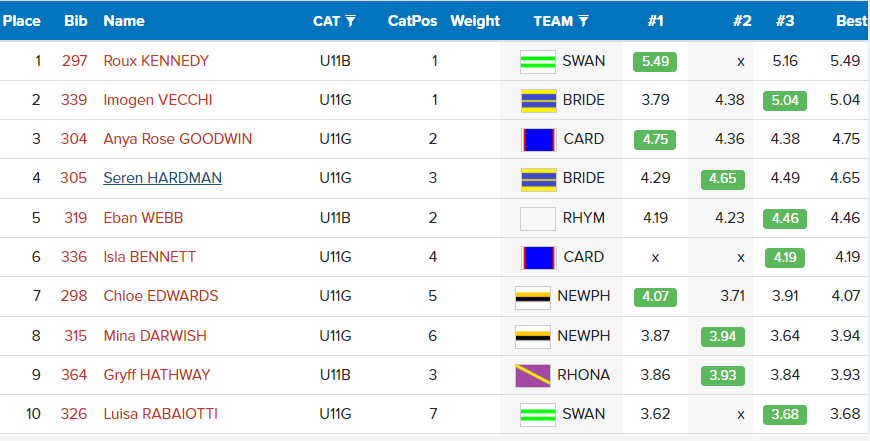Open the CAT column filter icon

pyautogui.click(x=350, y=21)
